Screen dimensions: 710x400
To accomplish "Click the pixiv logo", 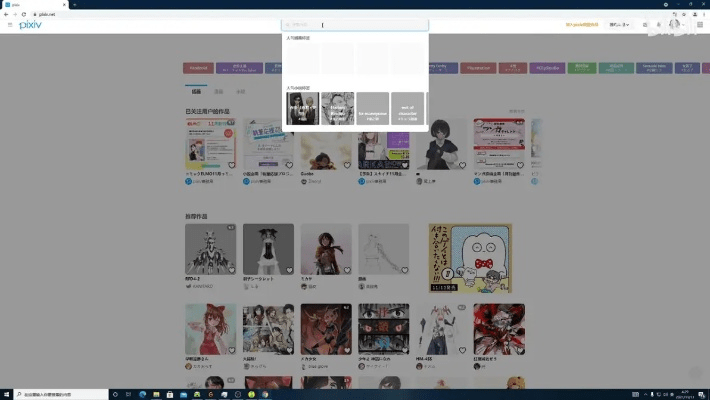I will pyautogui.click(x=30, y=24).
